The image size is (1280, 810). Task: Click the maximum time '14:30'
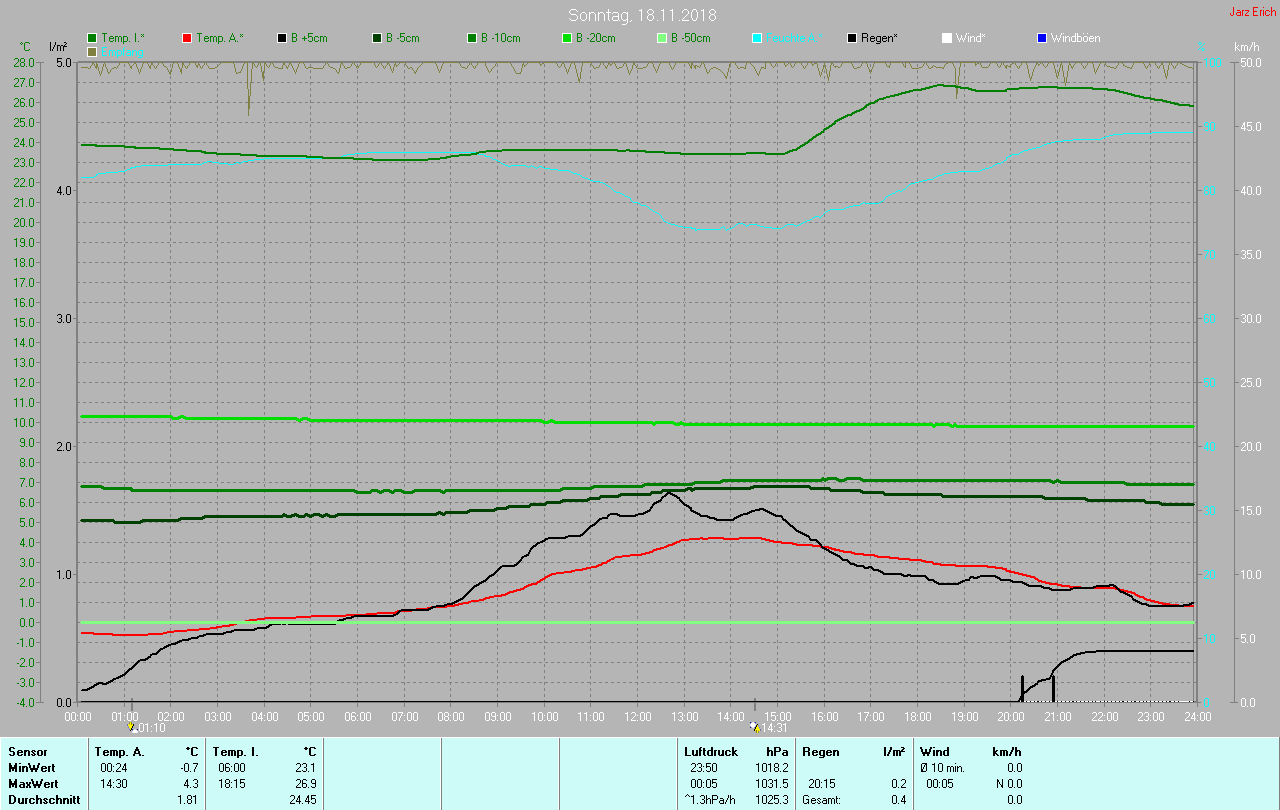click(x=113, y=783)
